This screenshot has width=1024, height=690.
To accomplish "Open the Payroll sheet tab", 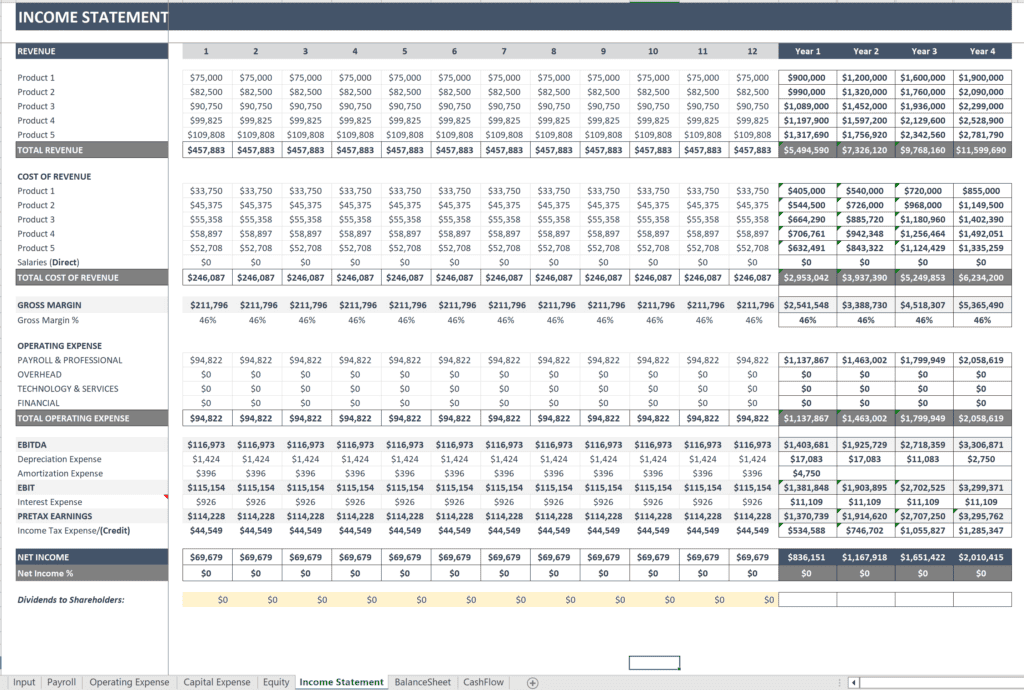I will (61, 682).
